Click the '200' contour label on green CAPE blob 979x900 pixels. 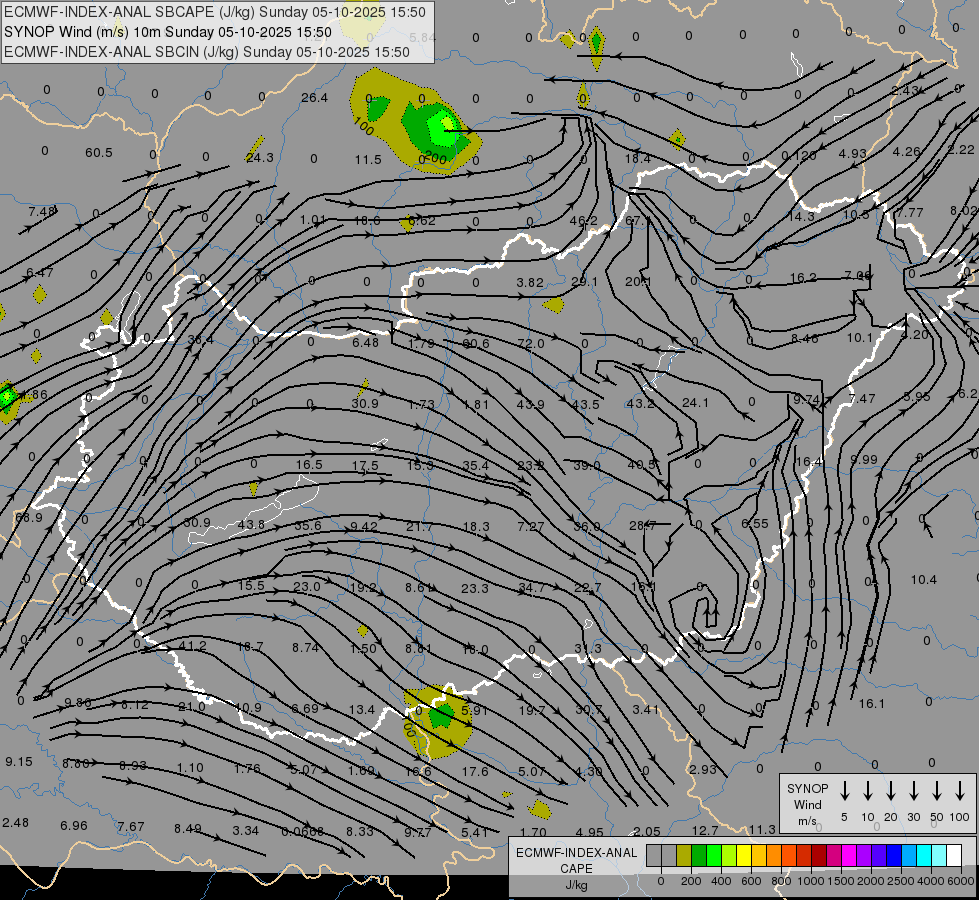coord(436,159)
